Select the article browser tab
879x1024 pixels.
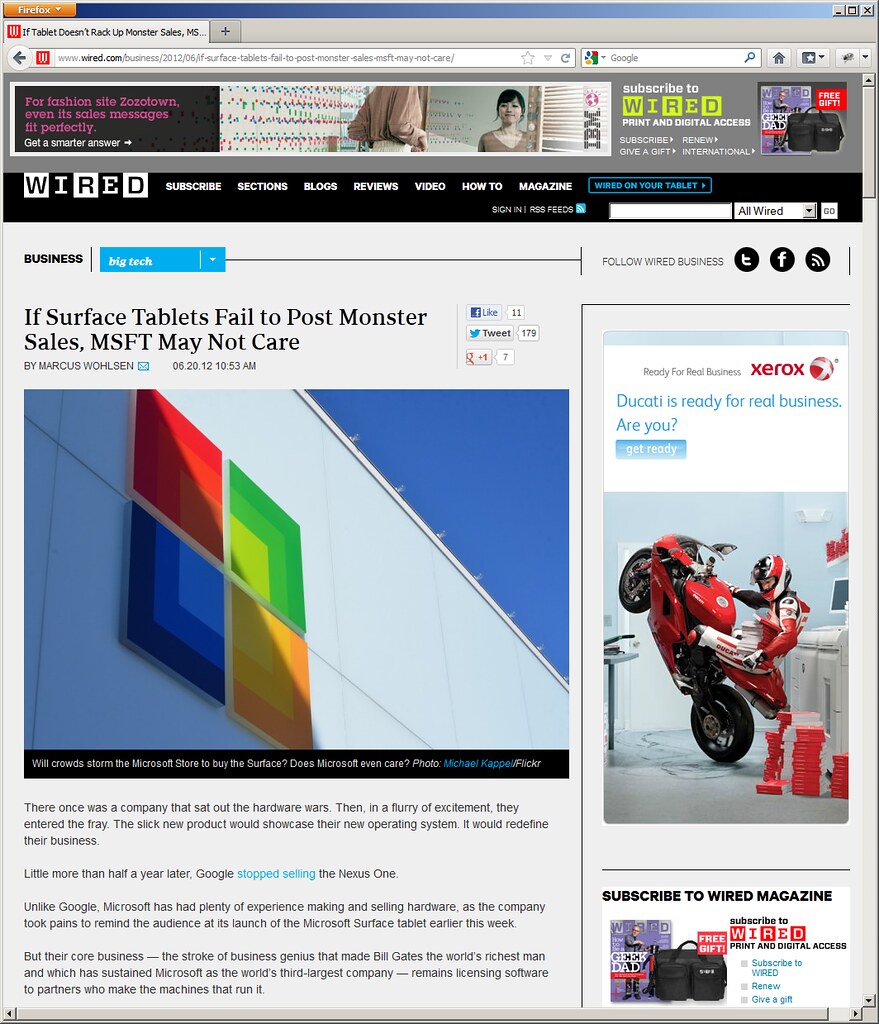(x=108, y=31)
